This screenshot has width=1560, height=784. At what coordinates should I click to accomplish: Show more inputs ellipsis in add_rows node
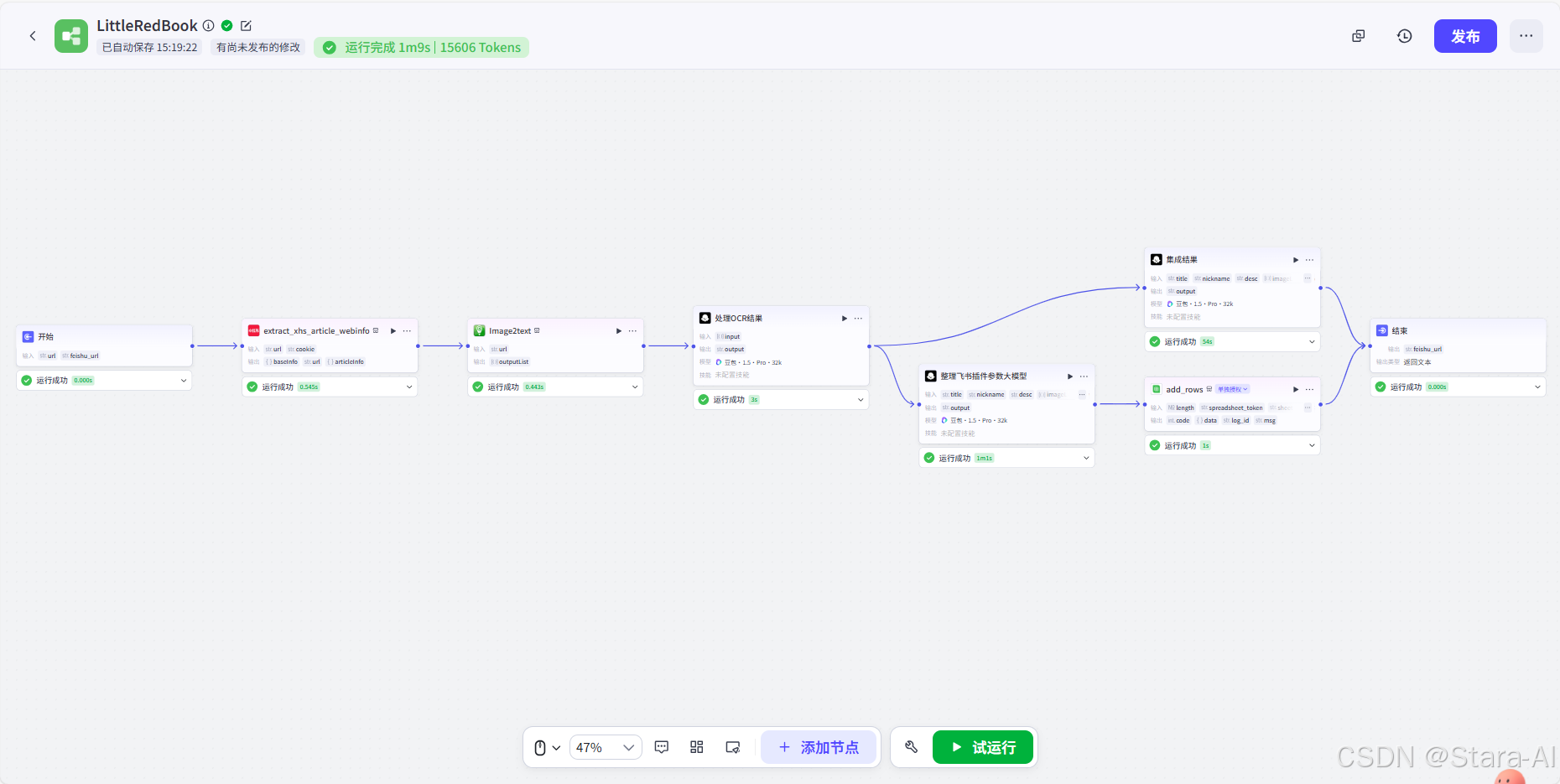[x=1308, y=408]
